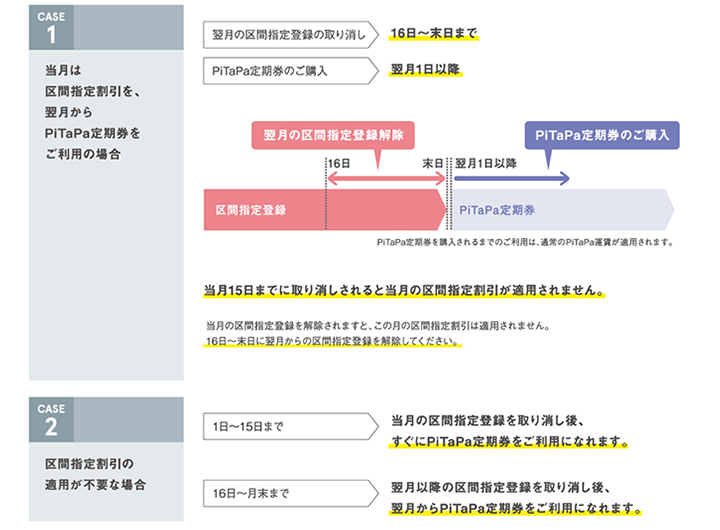Click the pink bar '区間指定登録'
This screenshot has height=530, width=720.
tap(325, 210)
